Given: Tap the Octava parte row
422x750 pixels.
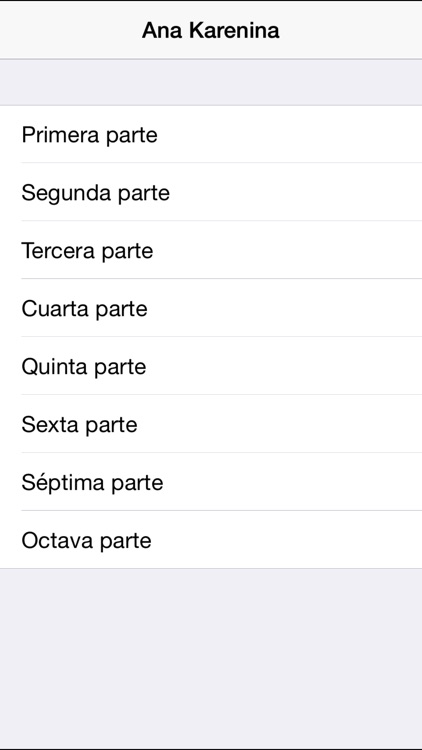Looking at the screenshot, I should [x=211, y=540].
